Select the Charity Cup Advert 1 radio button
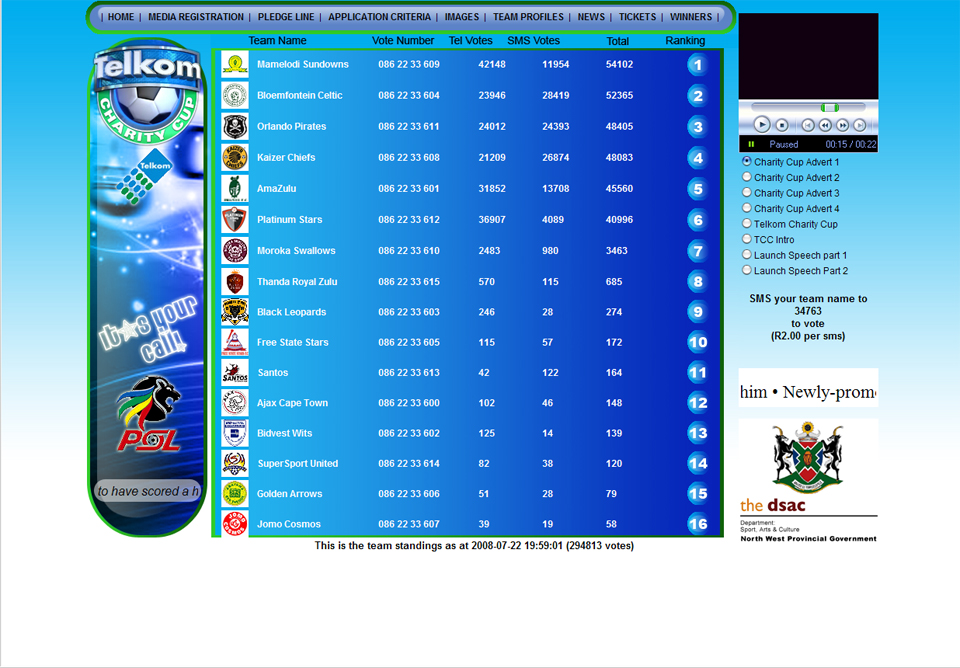The height and width of the screenshot is (668, 960). point(746,161)
